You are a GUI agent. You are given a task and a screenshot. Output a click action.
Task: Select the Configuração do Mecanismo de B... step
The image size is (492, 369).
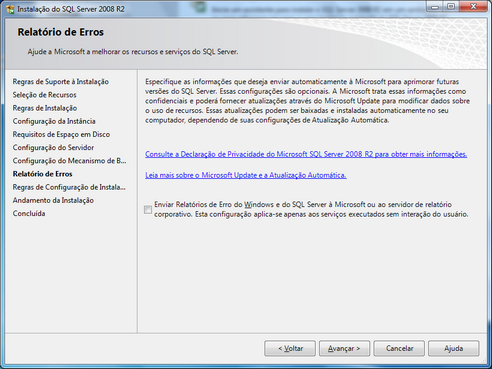click(x=69, y=161)
